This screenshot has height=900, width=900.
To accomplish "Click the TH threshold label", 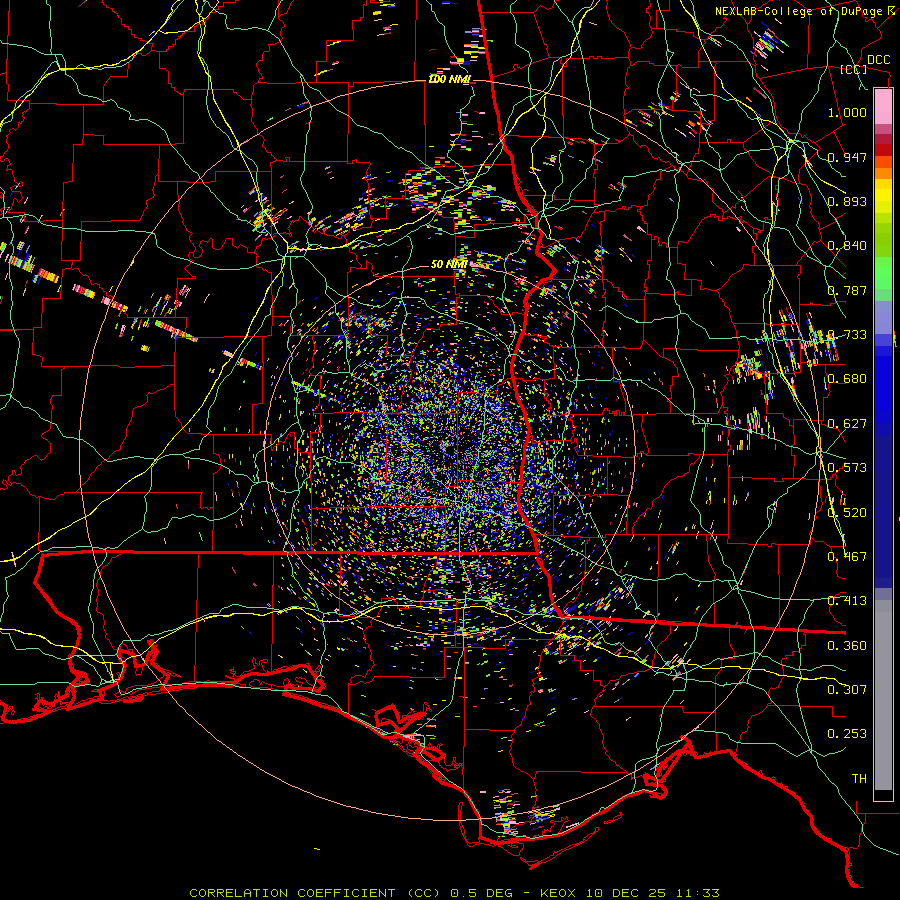I will coord(859,779).
